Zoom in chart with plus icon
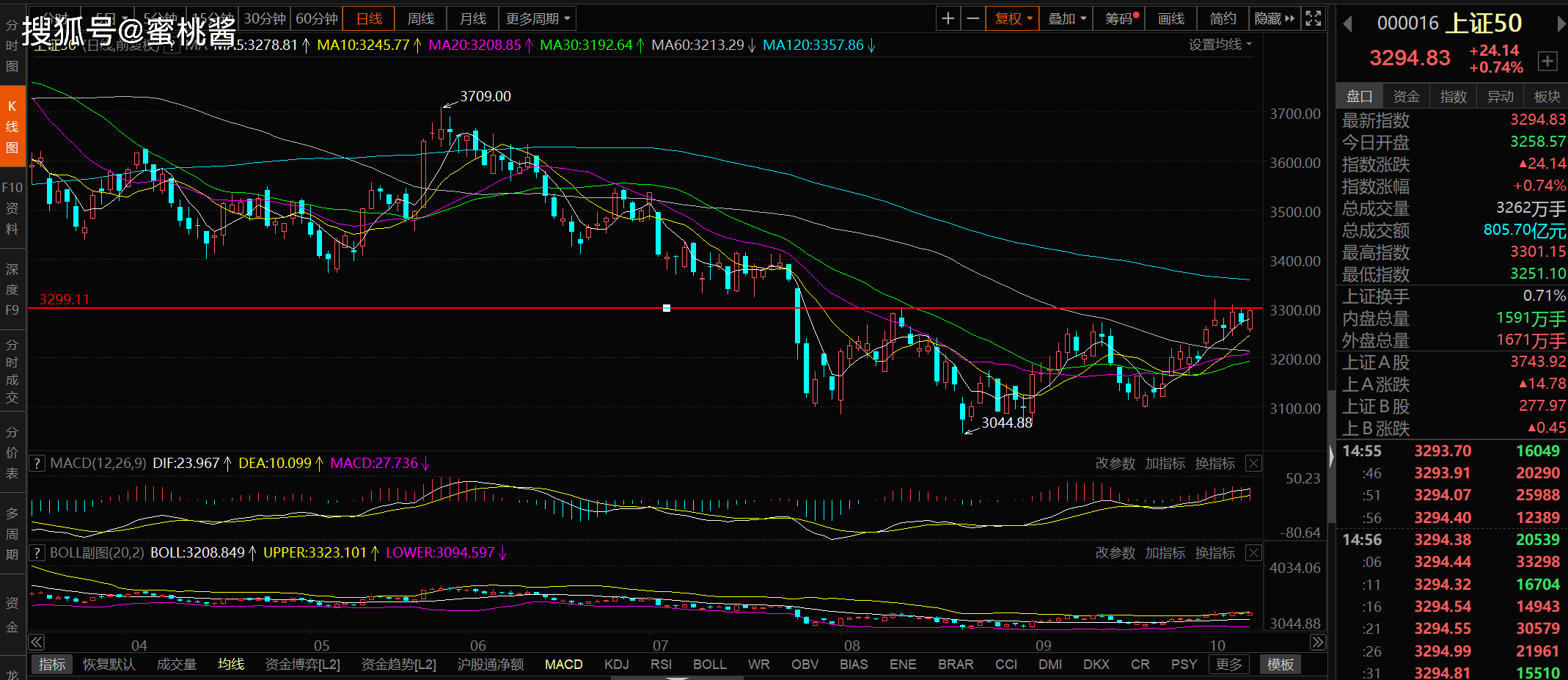Viewport: 1568px width, 680px height. 948,18
